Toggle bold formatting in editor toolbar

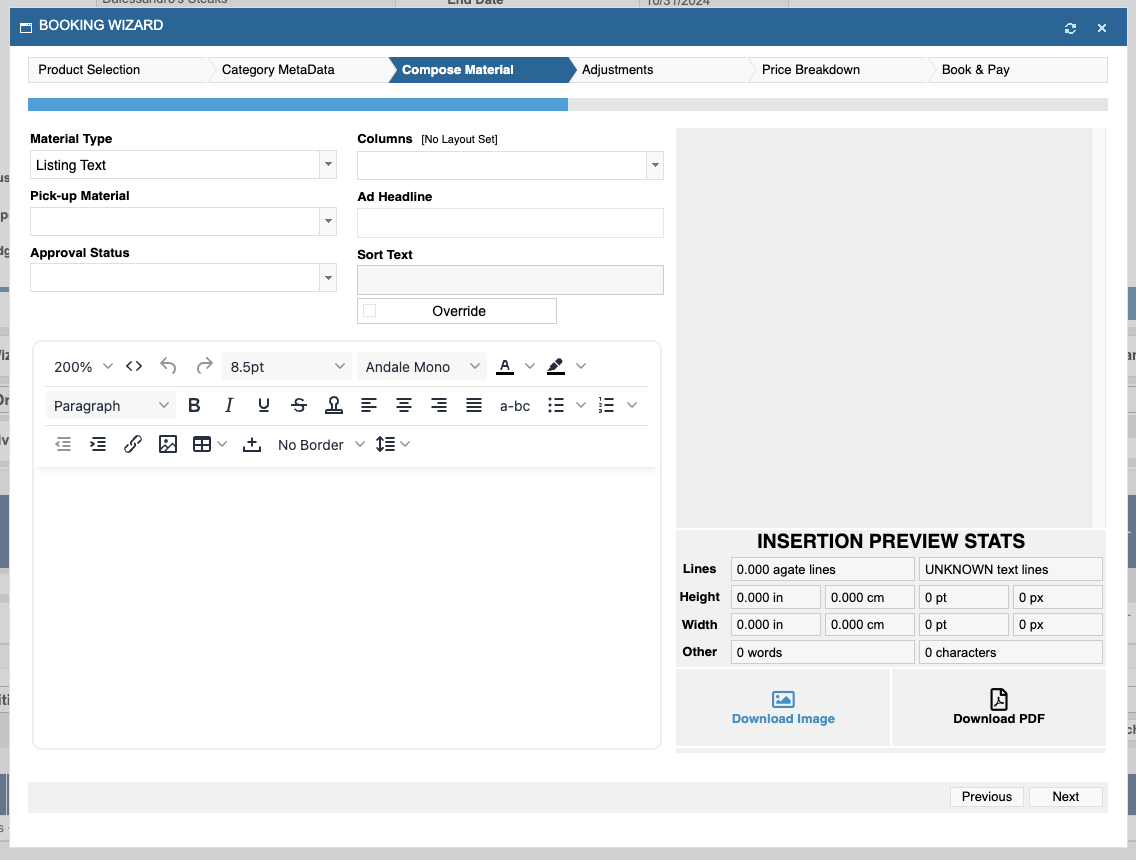(x=194, y=405)
